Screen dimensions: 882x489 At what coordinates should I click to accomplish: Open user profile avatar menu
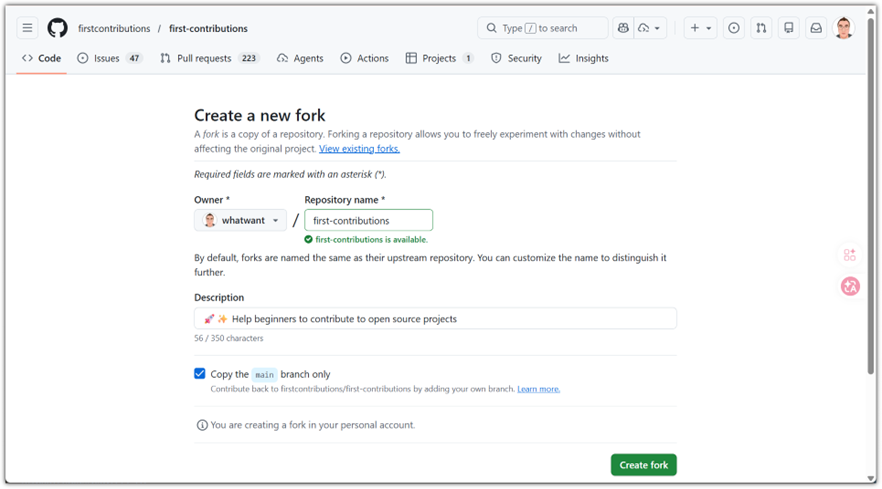[843, 28]
